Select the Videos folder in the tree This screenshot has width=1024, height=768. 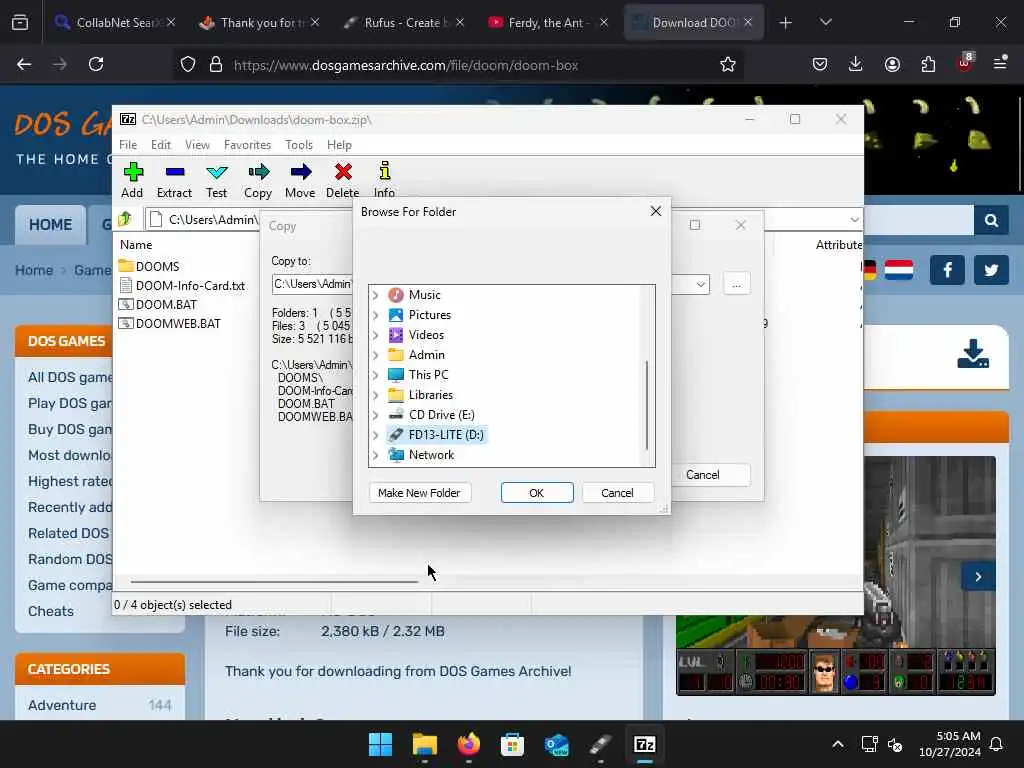[426, 335]
